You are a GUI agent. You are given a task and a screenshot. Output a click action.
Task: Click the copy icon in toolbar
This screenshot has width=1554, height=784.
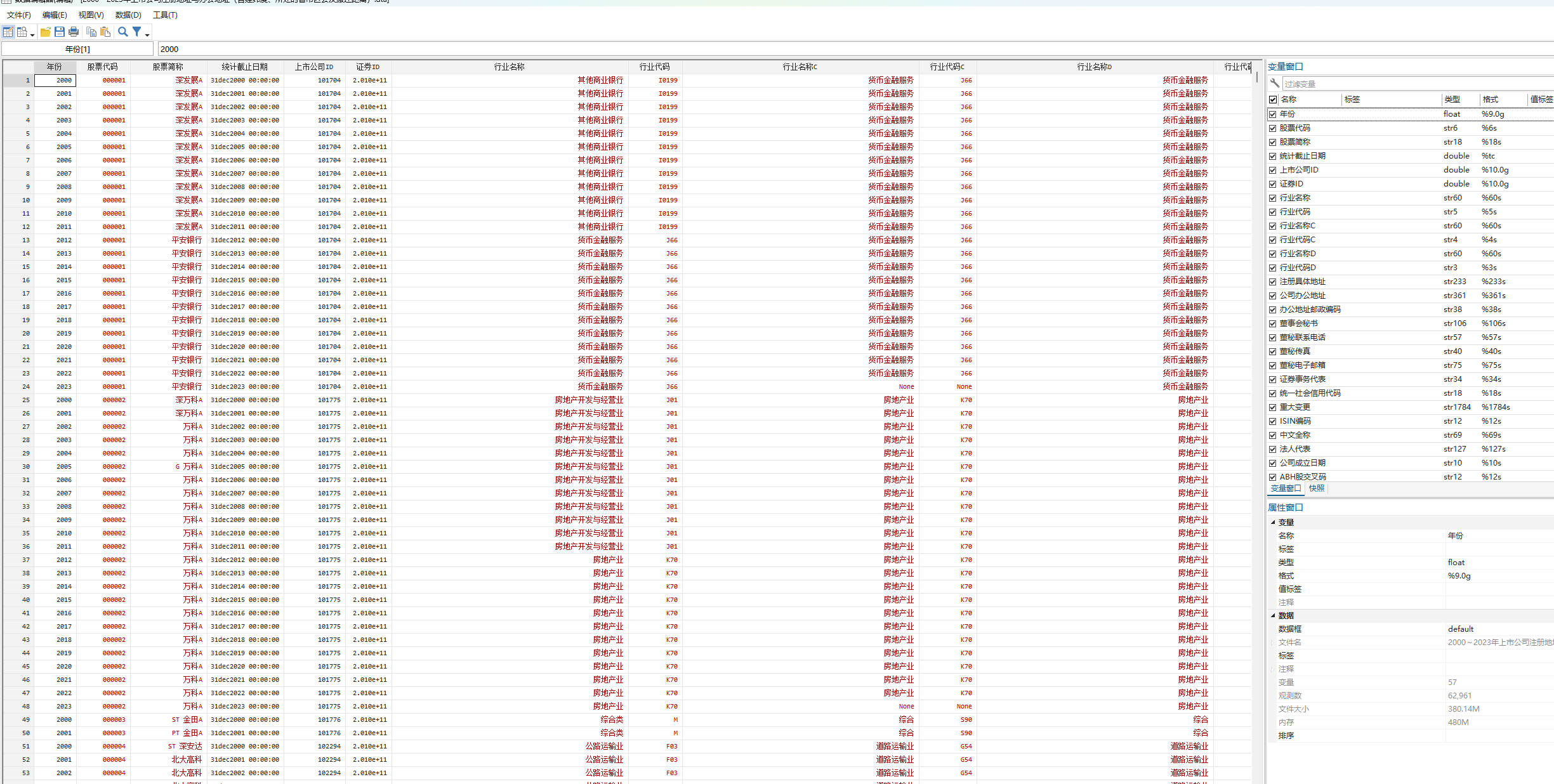91,32
